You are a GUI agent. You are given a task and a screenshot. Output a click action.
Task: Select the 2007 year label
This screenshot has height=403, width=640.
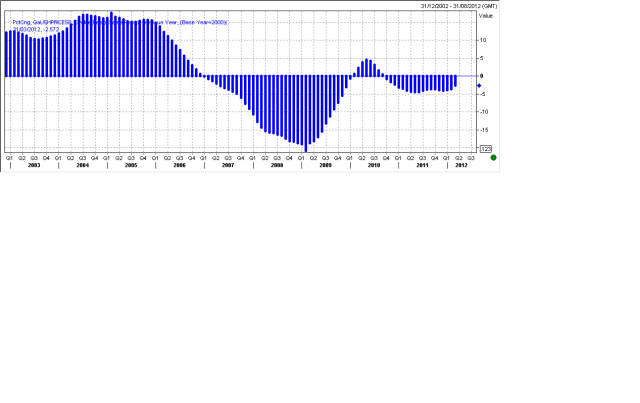click(x=228, y=165)
